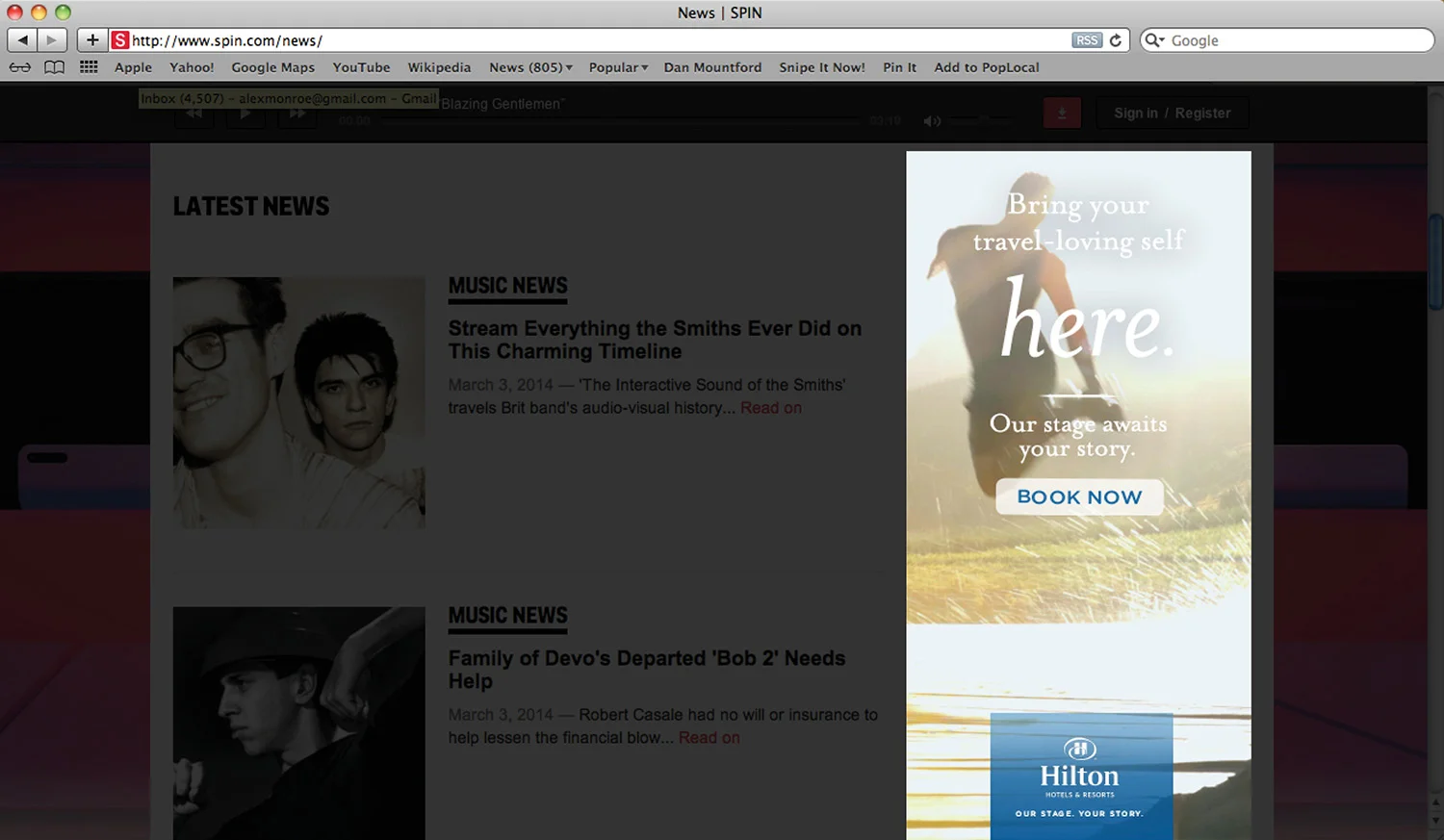This screenshot has width=1444, height=840.
Task: Open the Smiths timeline article headline
Action: click(x=655, y=340)
